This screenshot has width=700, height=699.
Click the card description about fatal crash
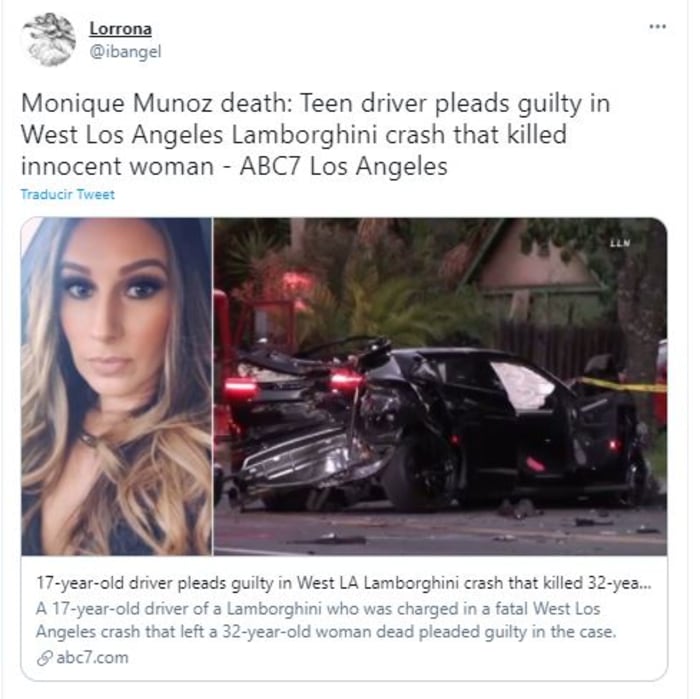pyautogui.click(x=326, y=620)
